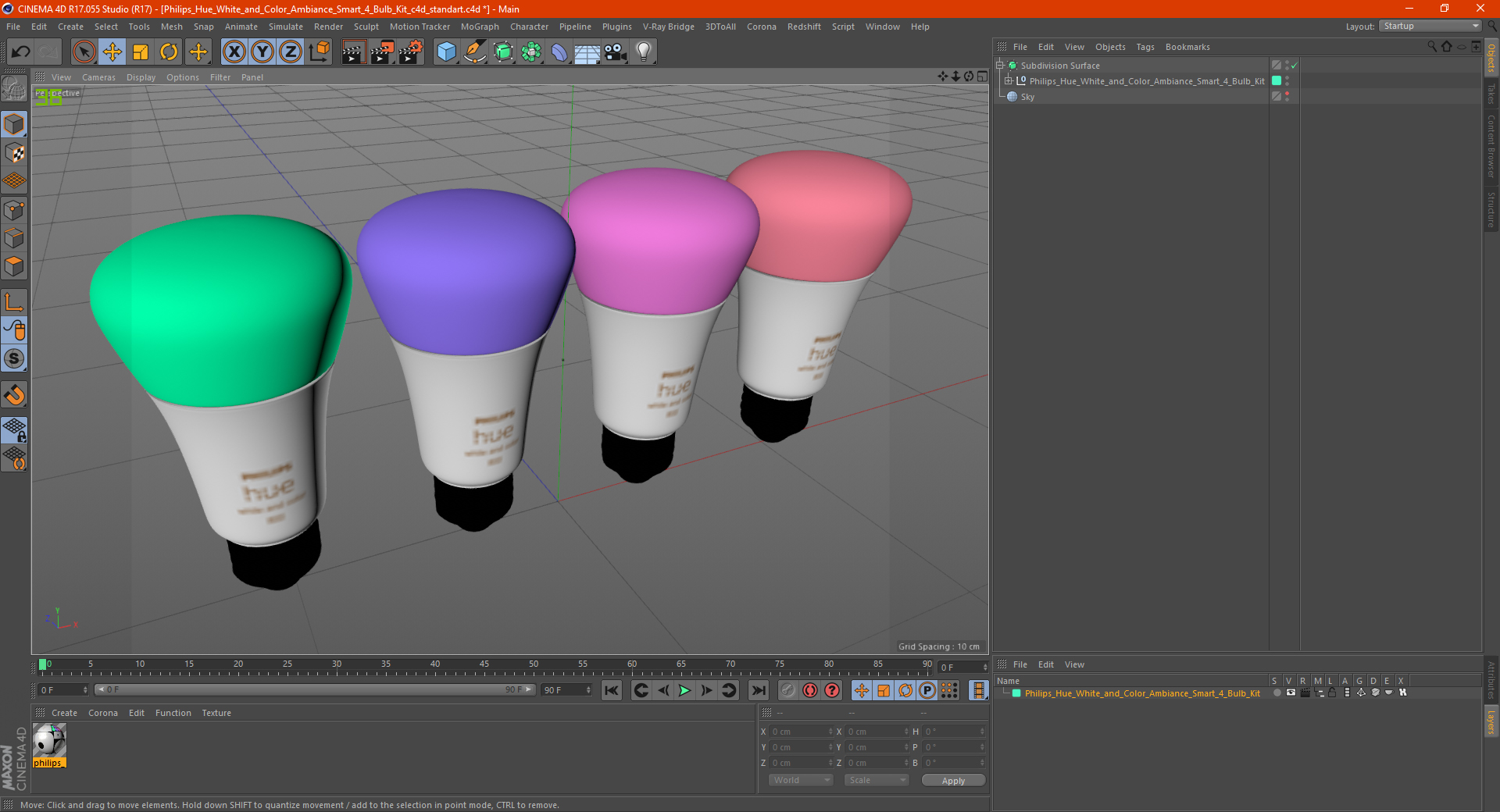This screenshot has height=812, width=1500.
Task: Switch to Polygons mode in left toolbar
Action: [14, 266]
